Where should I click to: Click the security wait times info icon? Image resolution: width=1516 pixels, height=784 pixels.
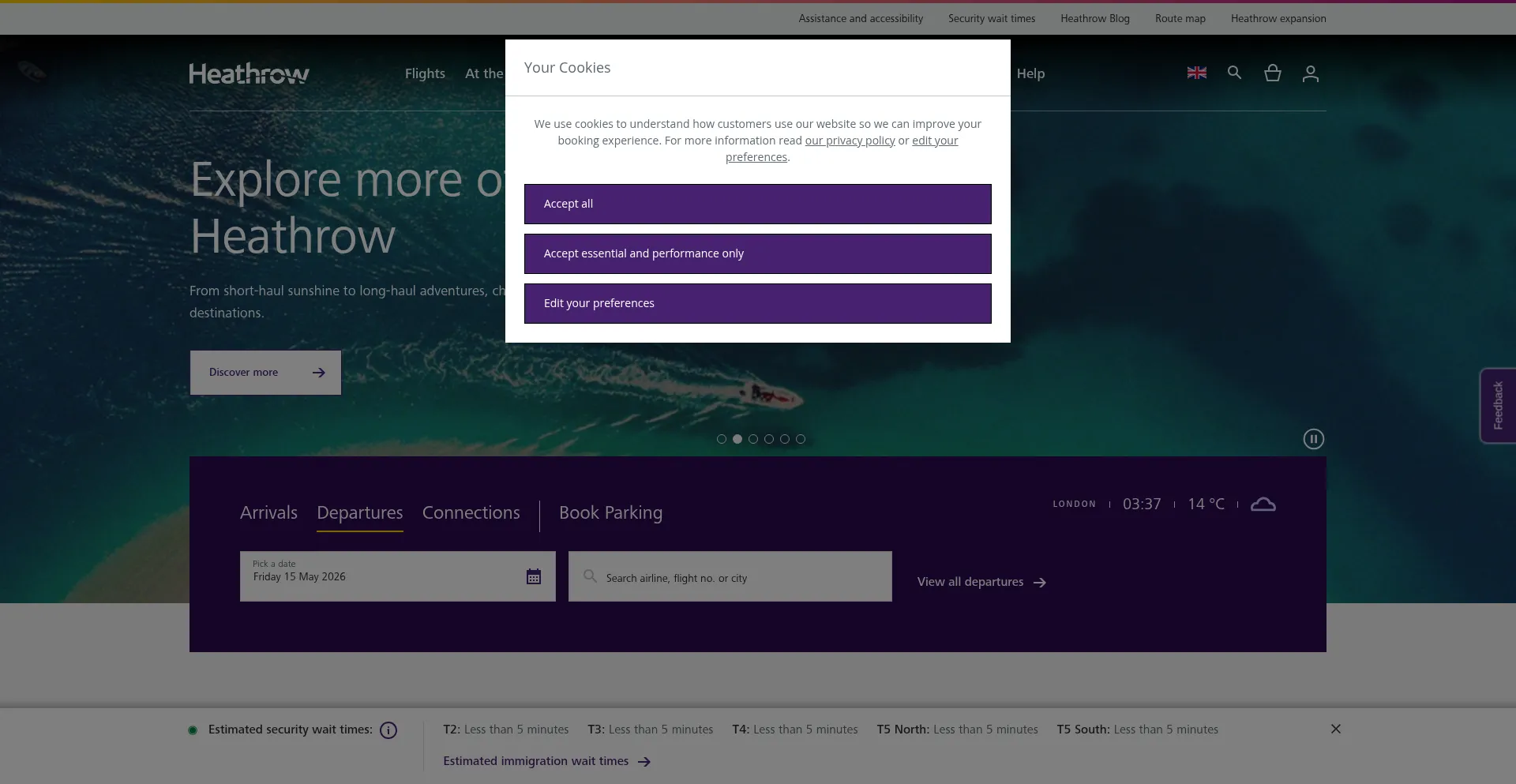click(388, 730)
